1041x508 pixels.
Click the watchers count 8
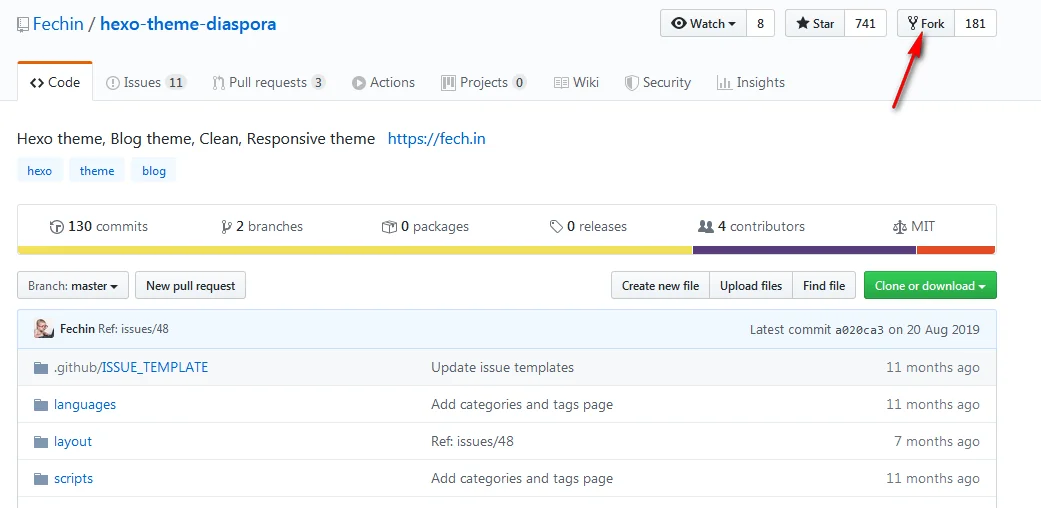(760, 23)
